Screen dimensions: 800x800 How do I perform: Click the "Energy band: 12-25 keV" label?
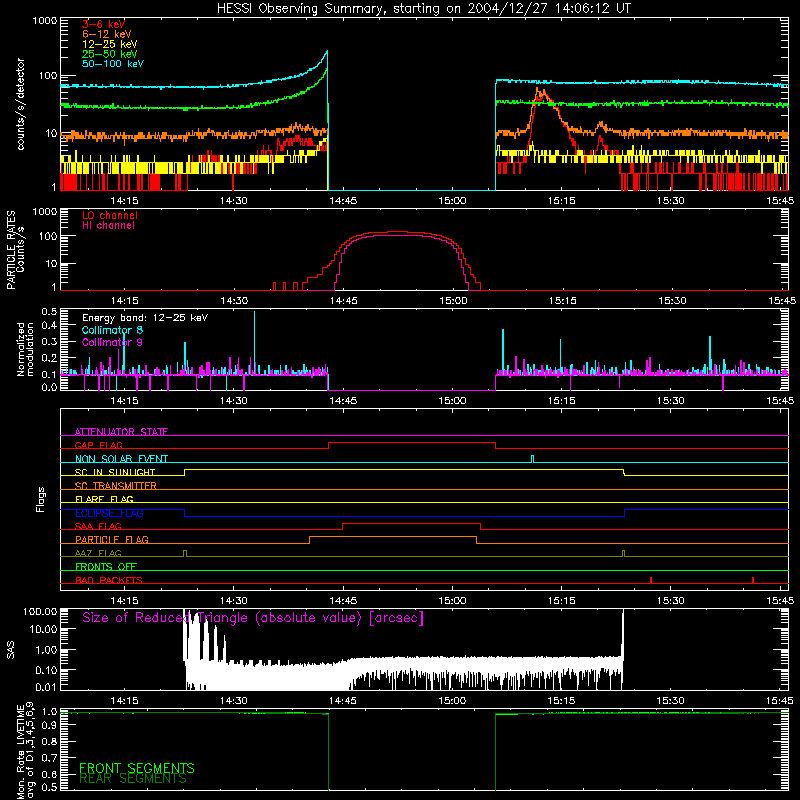[145, 318]
